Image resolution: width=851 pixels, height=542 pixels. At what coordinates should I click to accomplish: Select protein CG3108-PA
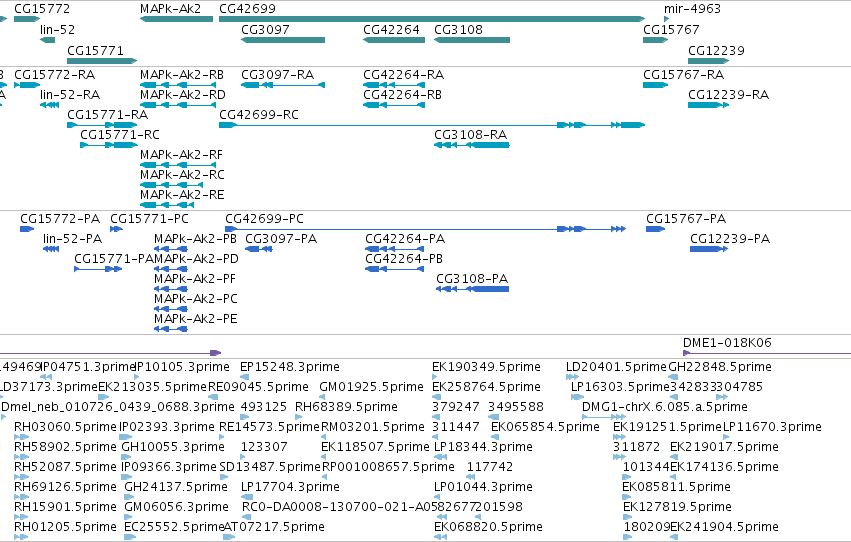point(473,289)
